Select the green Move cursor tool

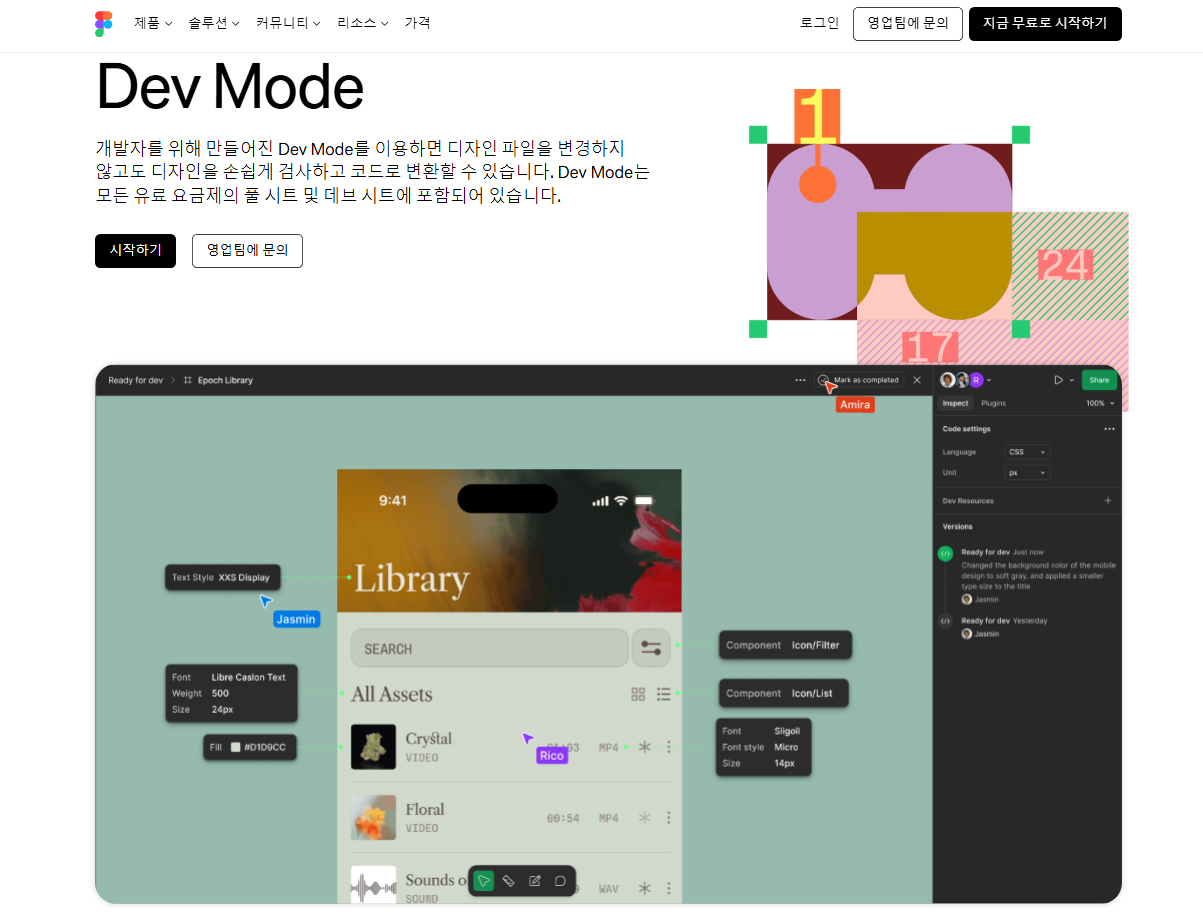click(484, 881)
